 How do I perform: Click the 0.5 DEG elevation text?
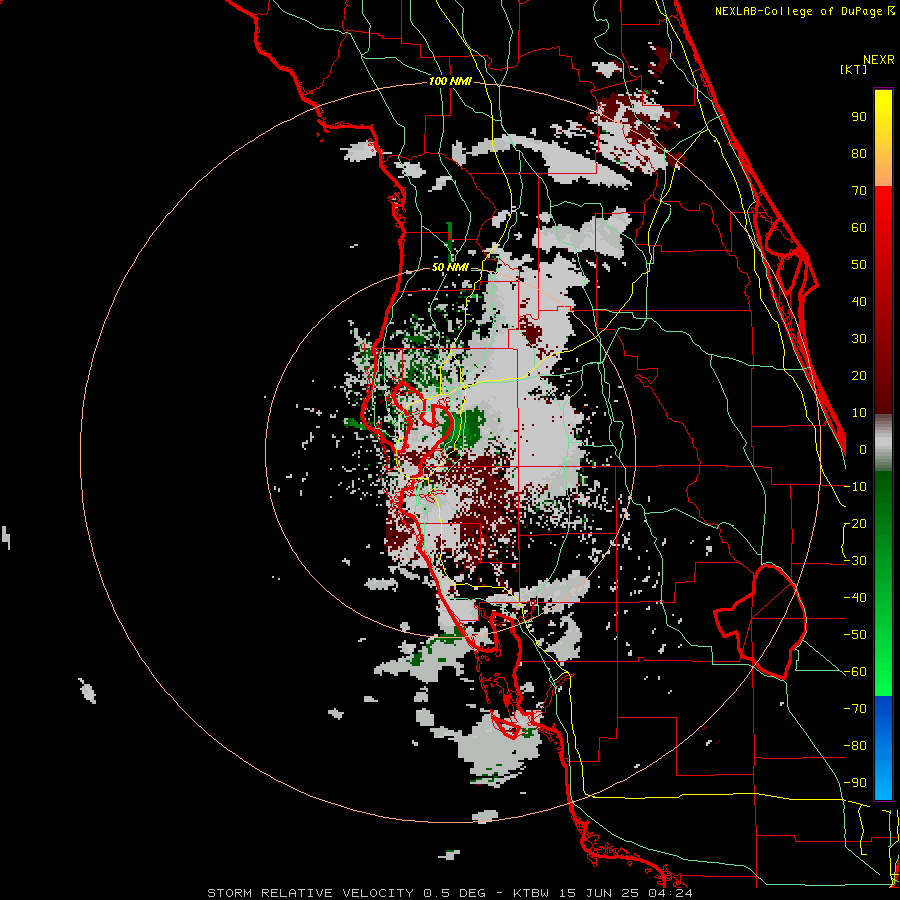(454, 893)
